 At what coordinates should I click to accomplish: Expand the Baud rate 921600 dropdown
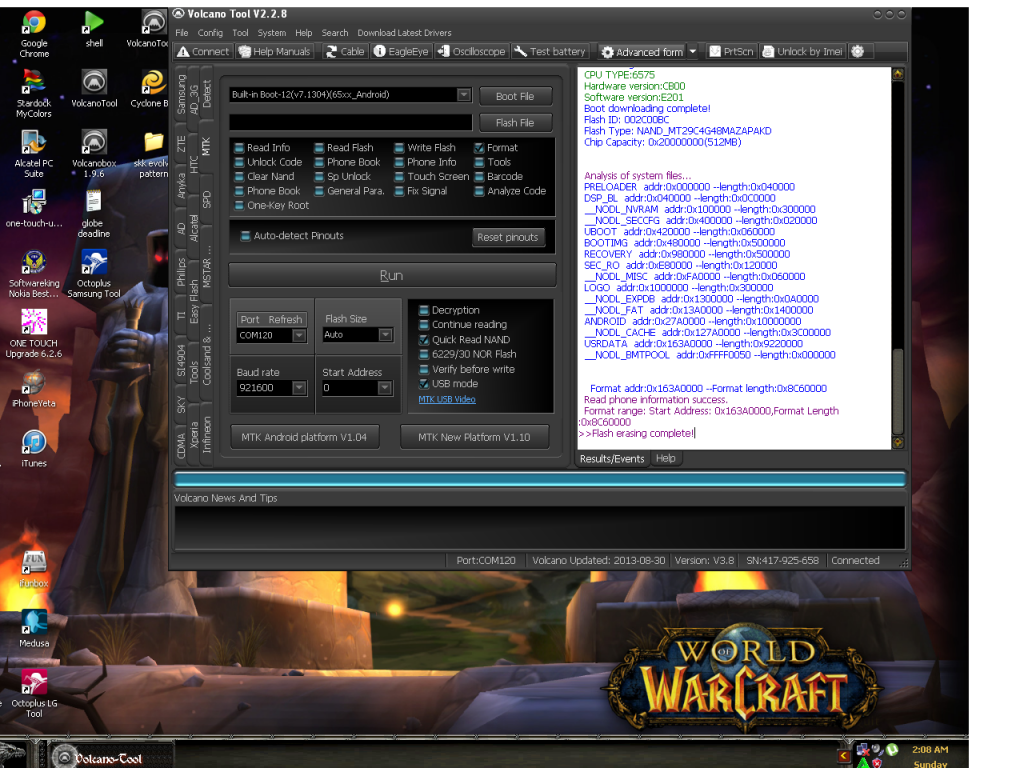[299, 388]
